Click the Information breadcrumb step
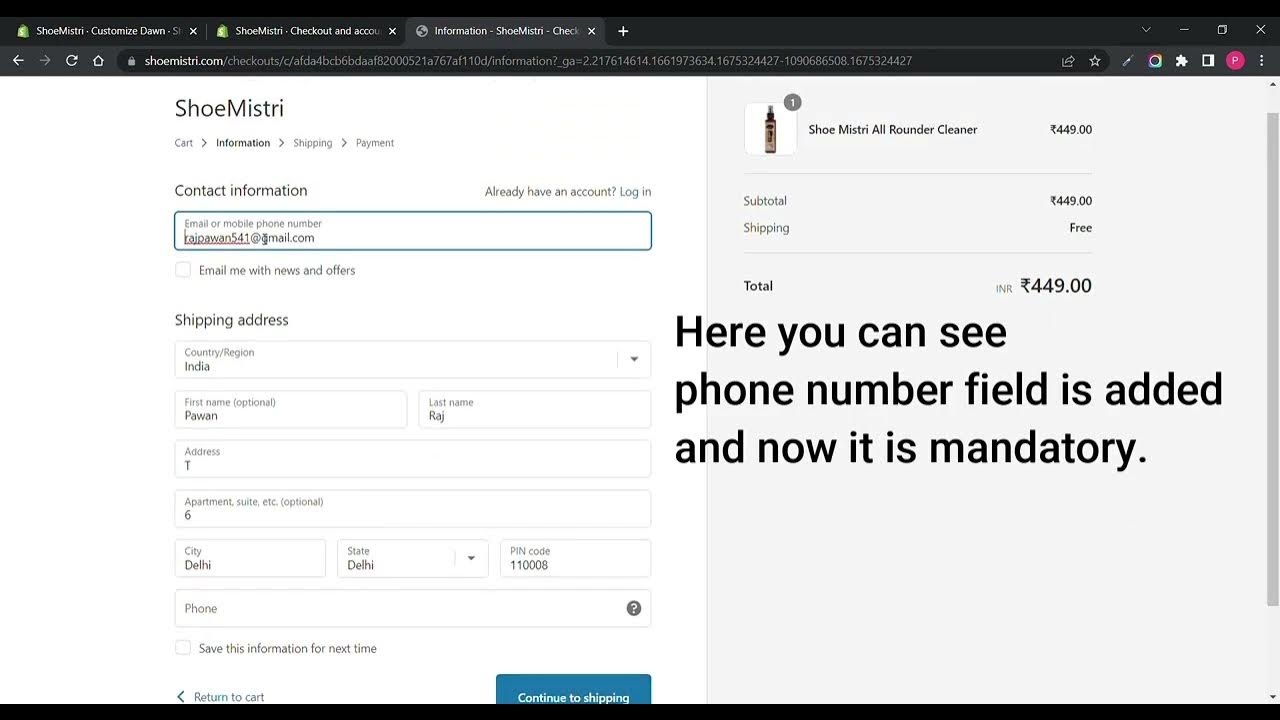The image size is (1280, 720). (x=243, y=143)
